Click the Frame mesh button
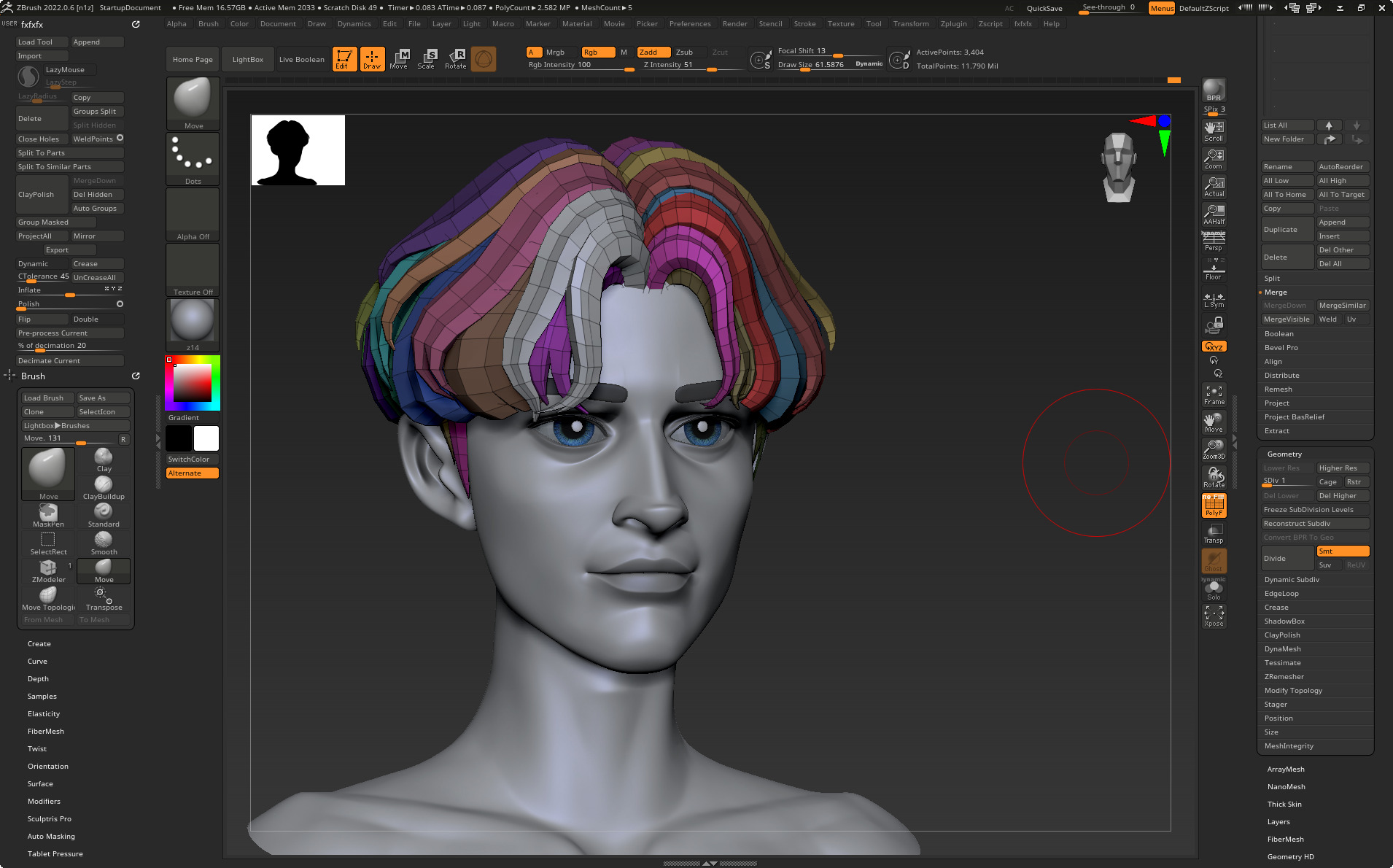Image resolution: width=1393 pixels, height=868 pixels. pos(1214,395)
